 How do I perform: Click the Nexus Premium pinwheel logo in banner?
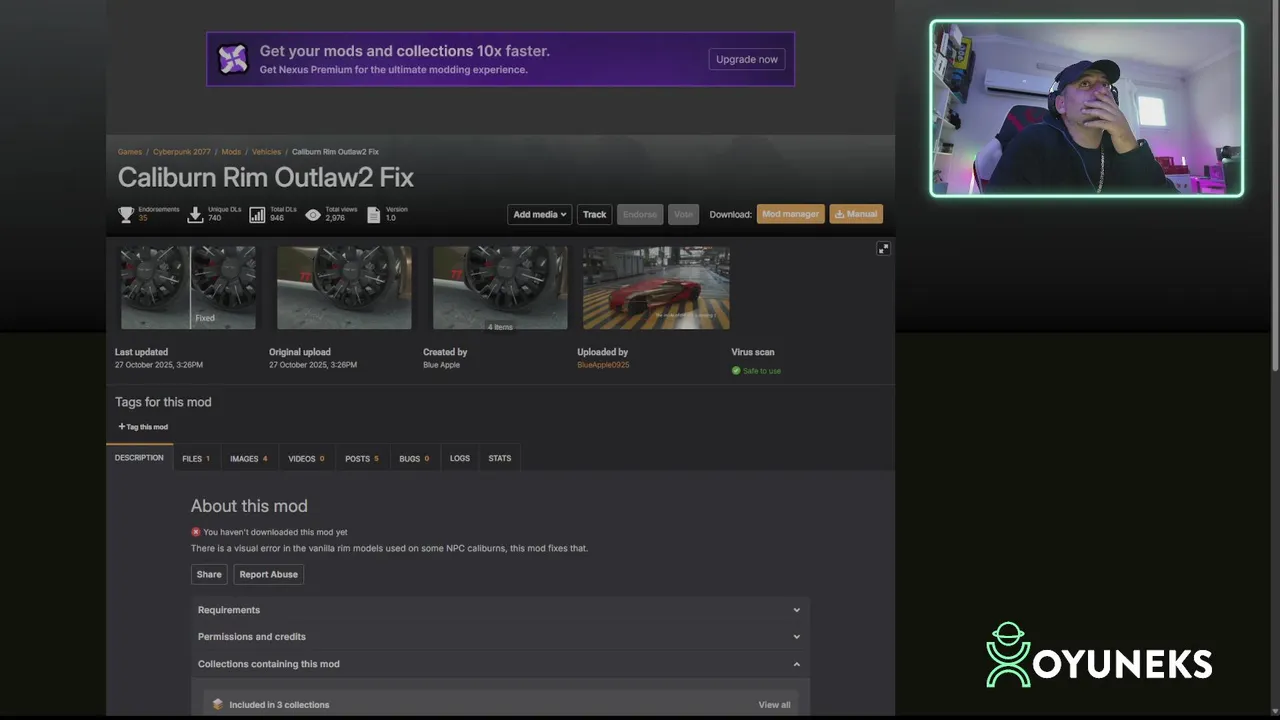click(x=233, y=59)
